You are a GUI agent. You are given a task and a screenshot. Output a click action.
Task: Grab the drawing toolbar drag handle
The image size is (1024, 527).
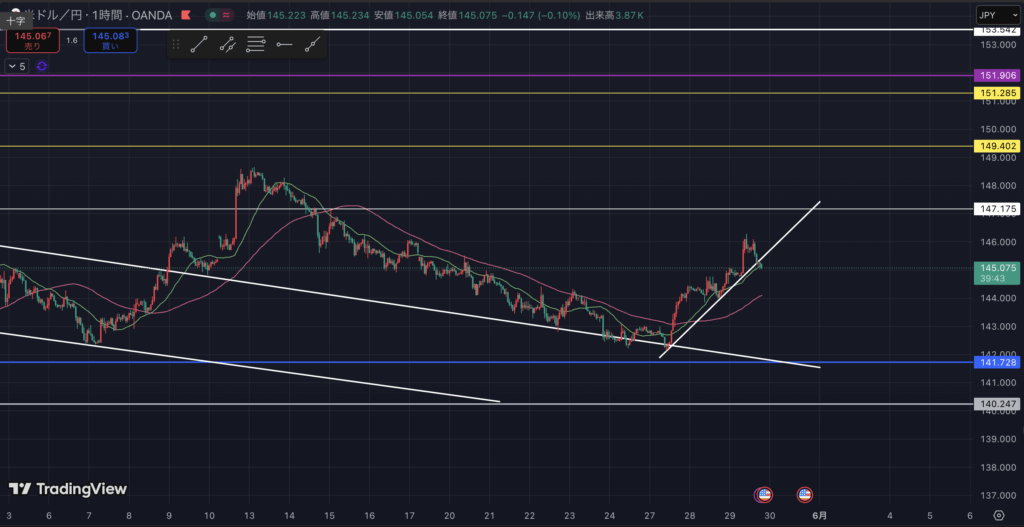coord(176,44)
